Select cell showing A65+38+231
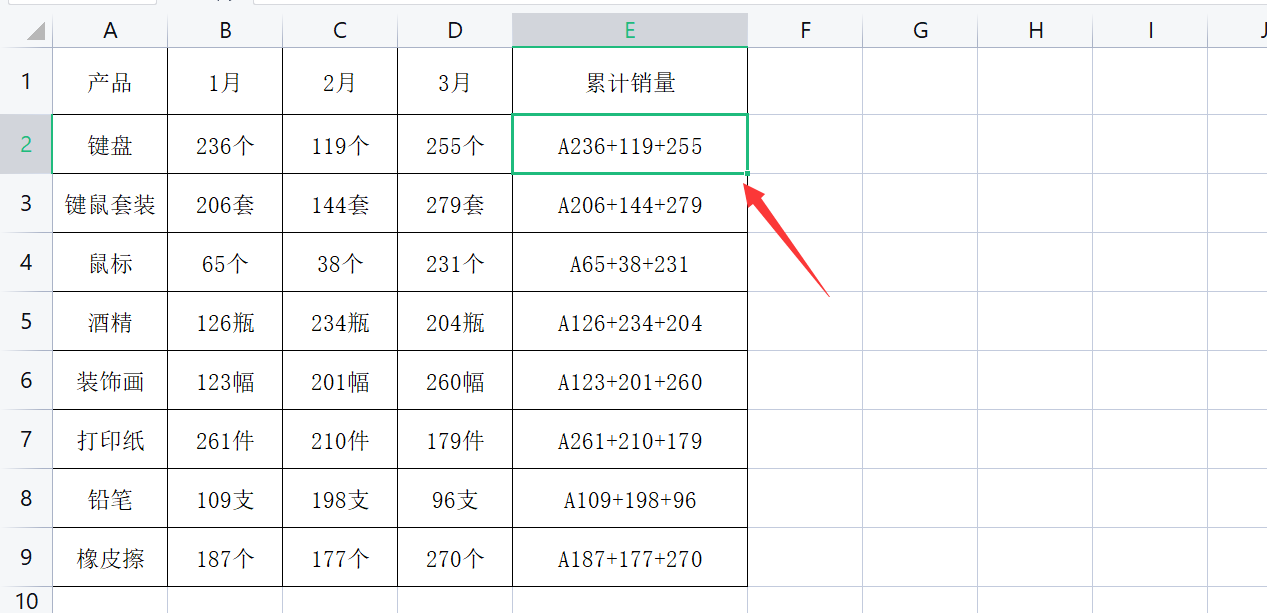The height and width of the screenshot is (613, 1267). tap(630, 264)
